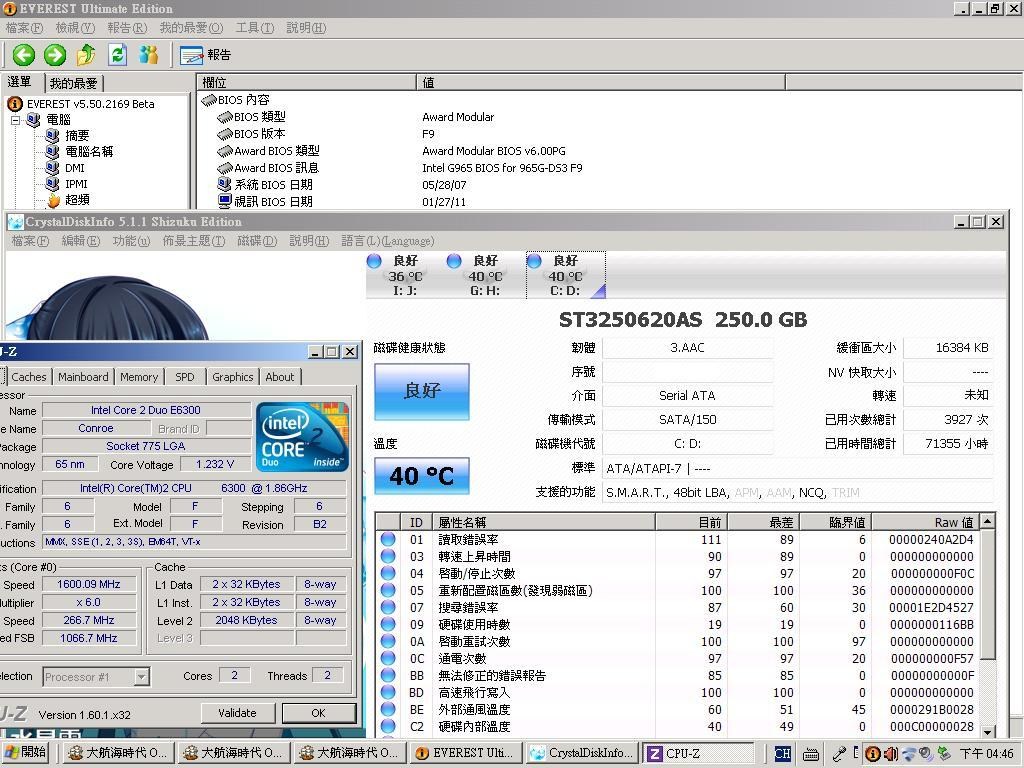Select the DMI tree item
This screenshot has height=768, width=1024.
click(74, 168)
